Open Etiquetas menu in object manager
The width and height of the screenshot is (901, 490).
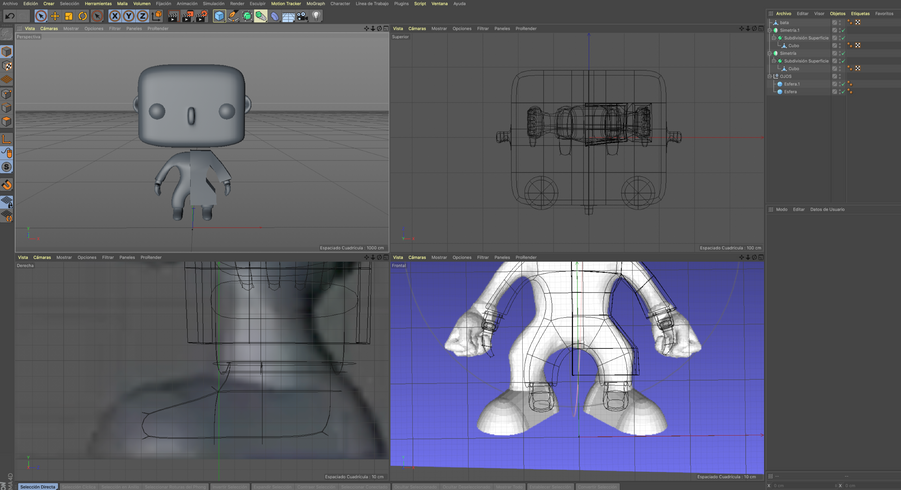[860, 13]
